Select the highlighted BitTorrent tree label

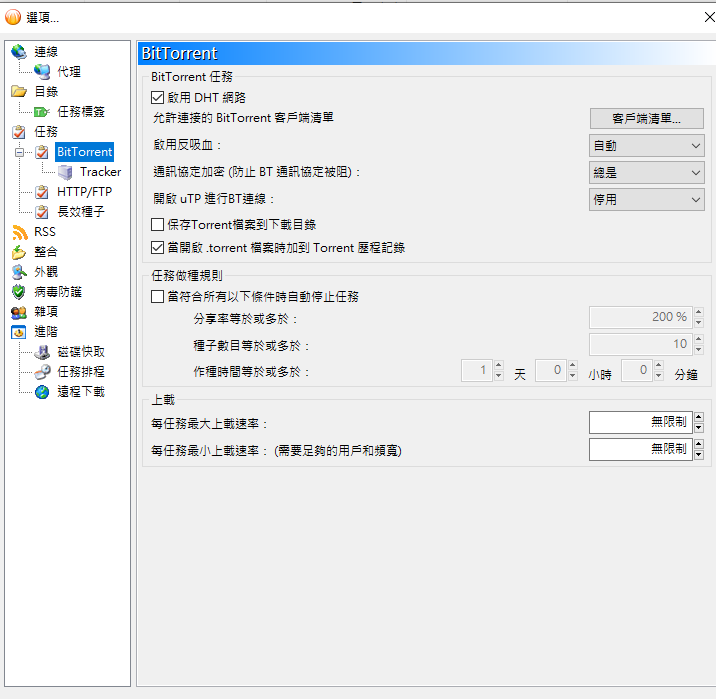tap(84, 152)
